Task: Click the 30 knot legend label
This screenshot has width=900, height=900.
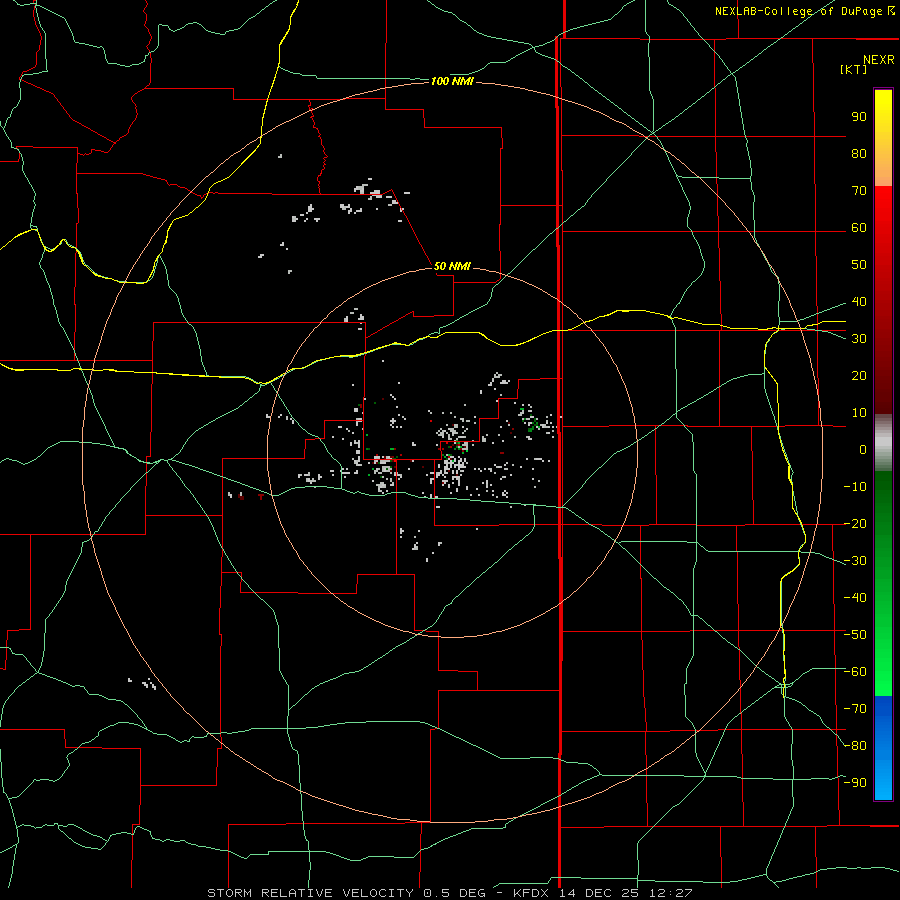Action: [859, 339]
